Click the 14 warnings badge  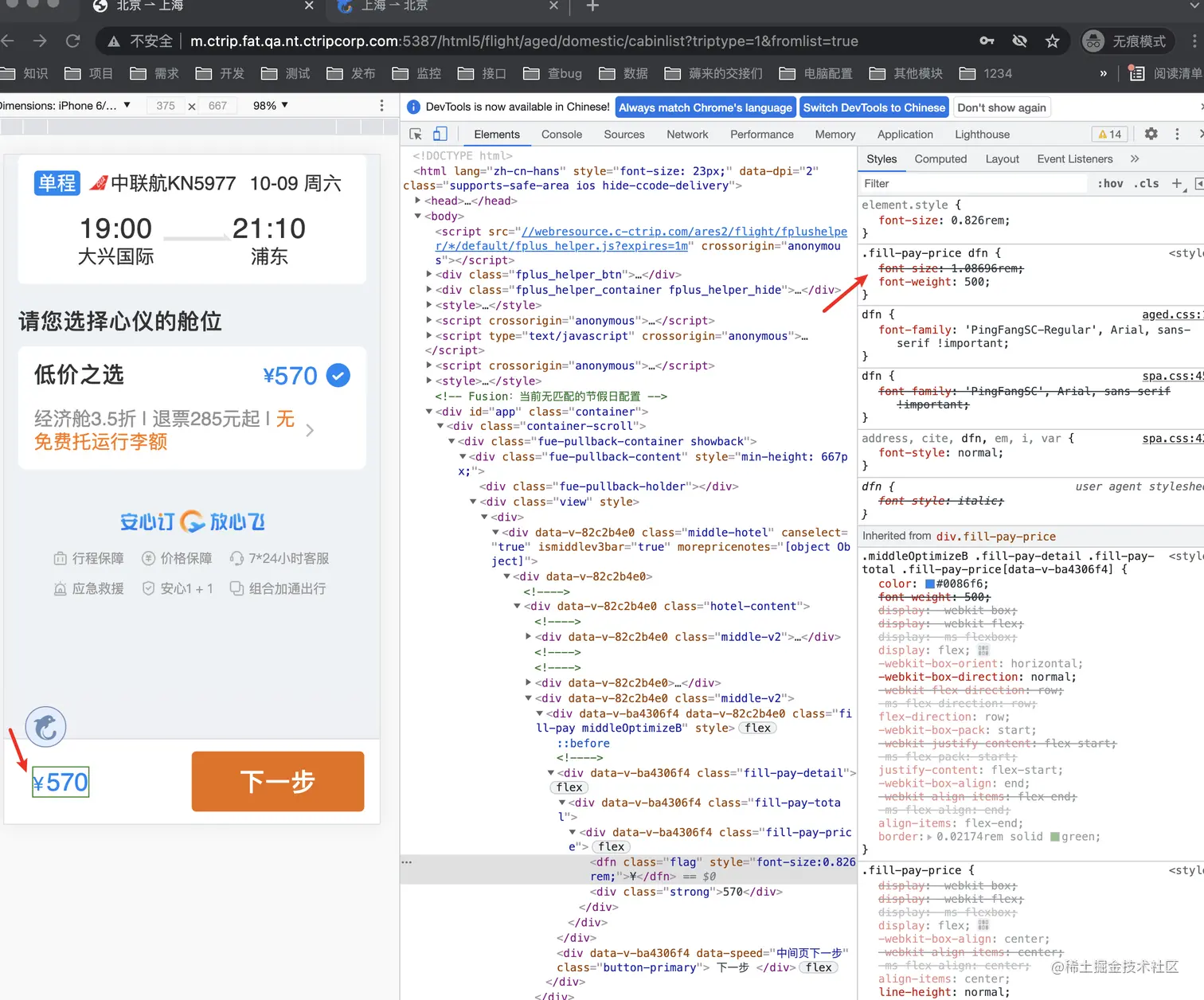[x=1109, y=134]
